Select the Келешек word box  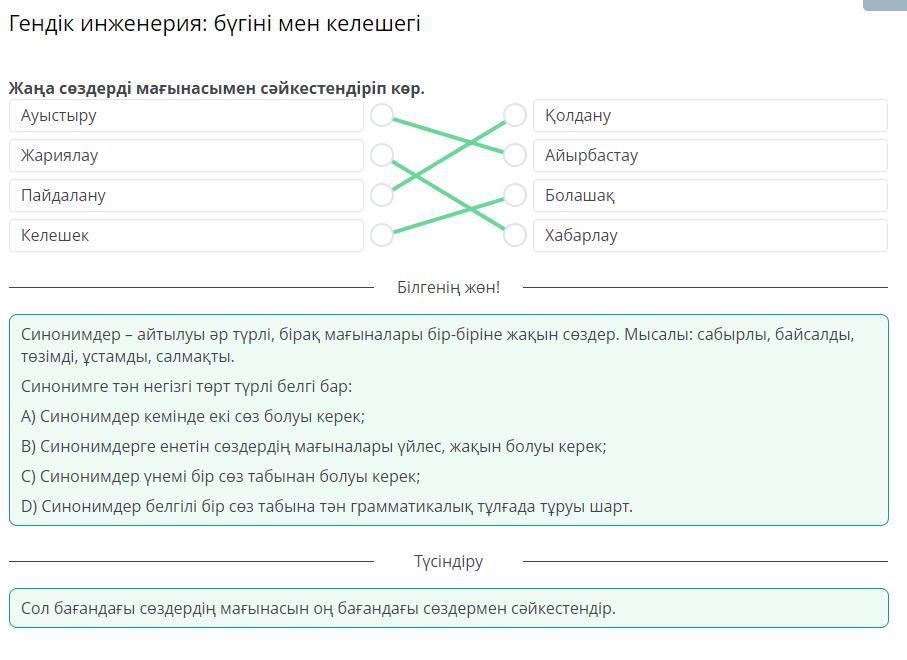point(186,235)
